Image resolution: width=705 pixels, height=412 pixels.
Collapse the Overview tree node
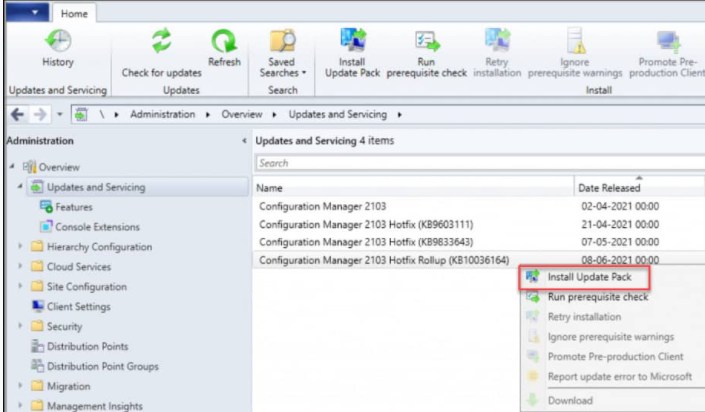pyautogui.click(x=12, y=166)
